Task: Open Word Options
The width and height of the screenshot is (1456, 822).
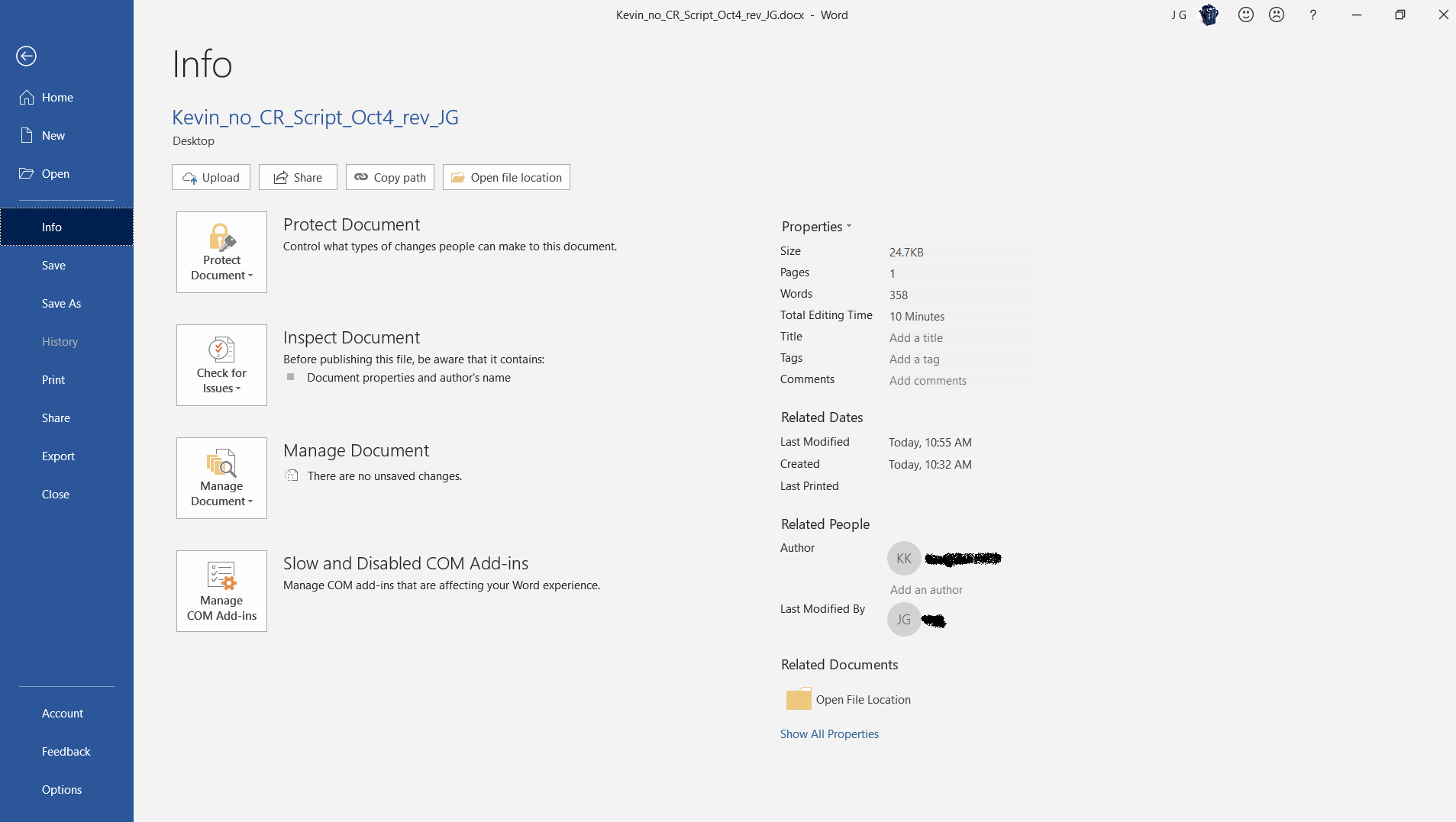Action: click(x=66, y=790)
